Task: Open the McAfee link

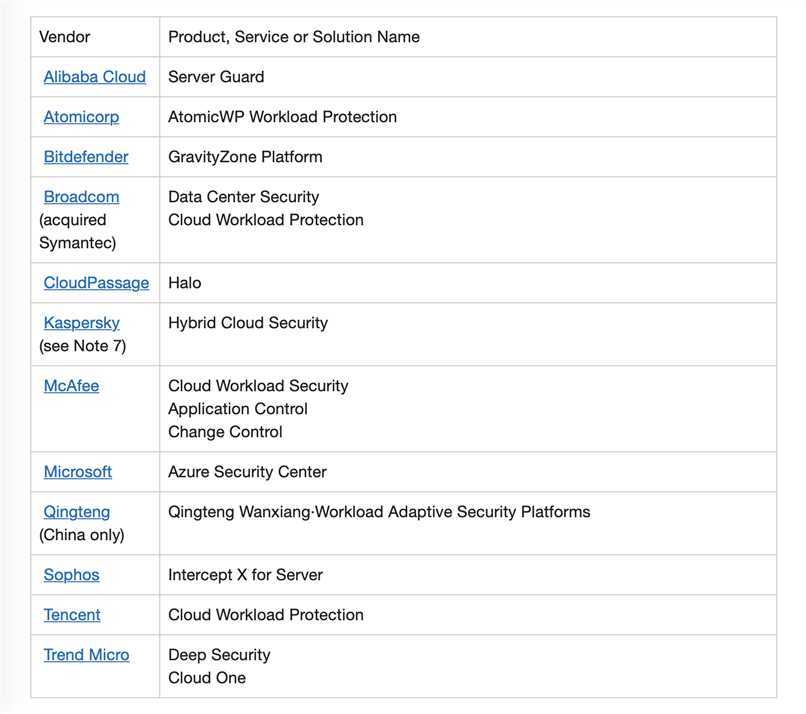Action: click(71, 386)
